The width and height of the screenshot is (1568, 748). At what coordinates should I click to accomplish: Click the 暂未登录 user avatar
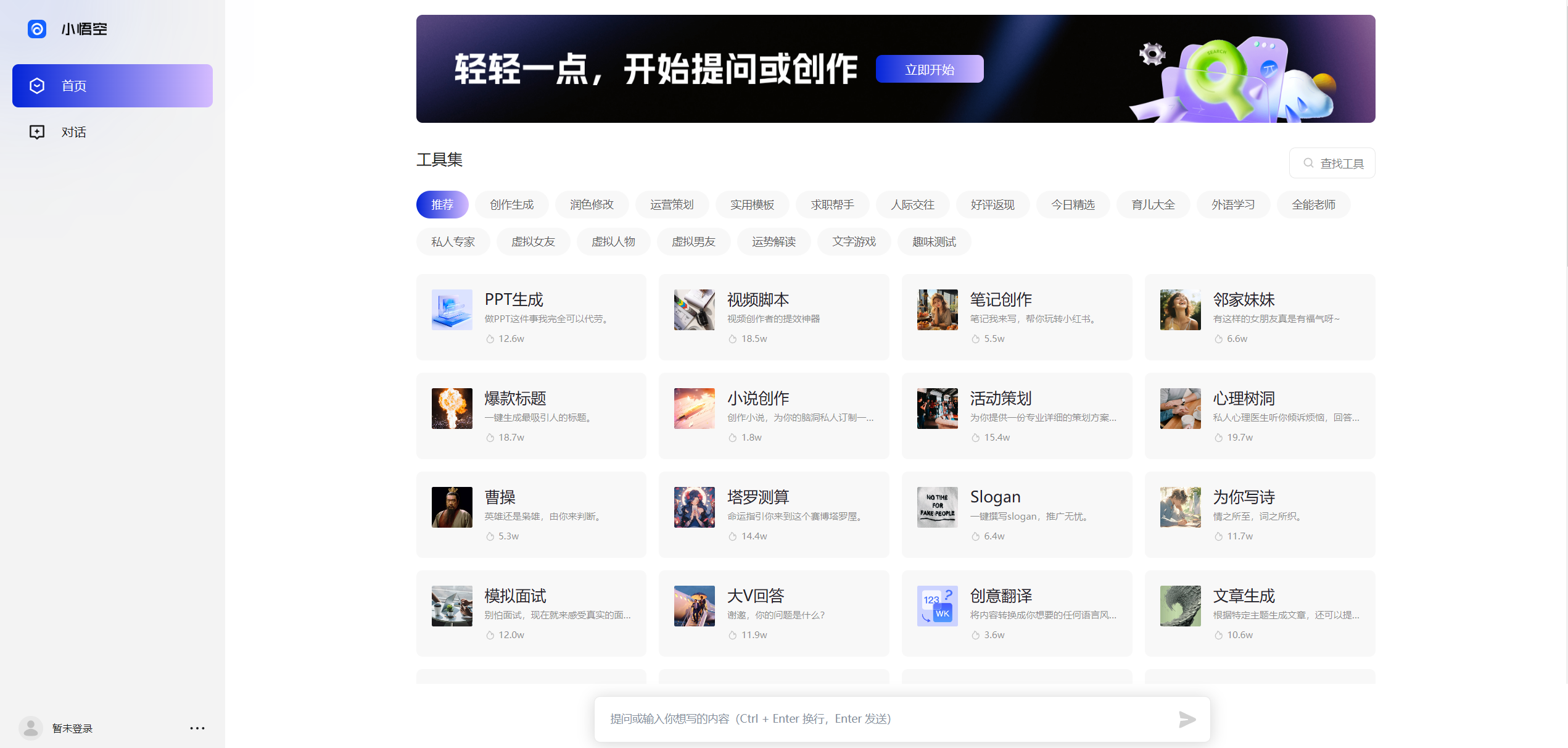point(31,728)
